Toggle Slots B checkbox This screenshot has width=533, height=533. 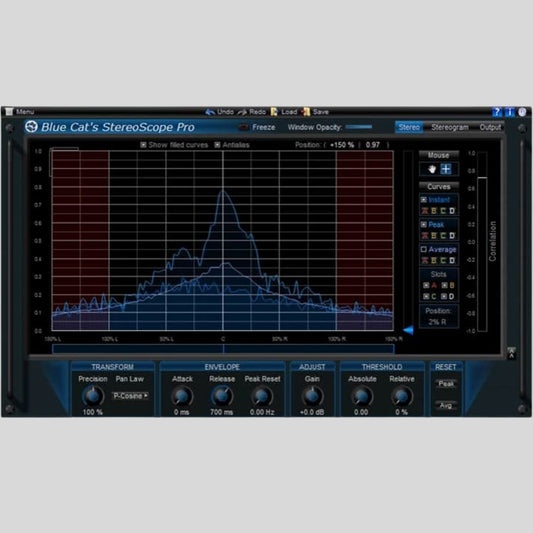coord(444,286)
